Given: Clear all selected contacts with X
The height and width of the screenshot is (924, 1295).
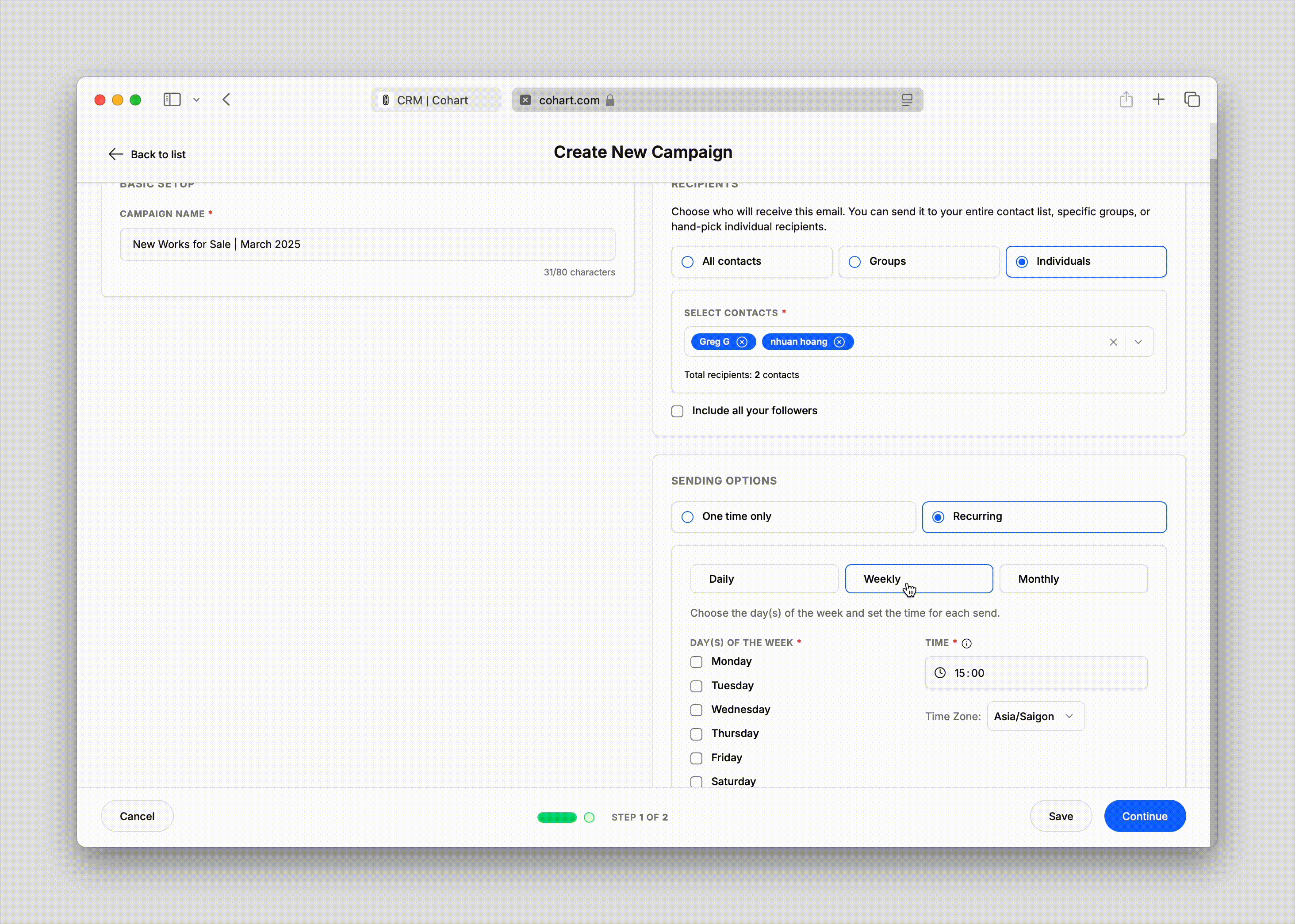Looking at the screenshot, I should (1113, 342).
